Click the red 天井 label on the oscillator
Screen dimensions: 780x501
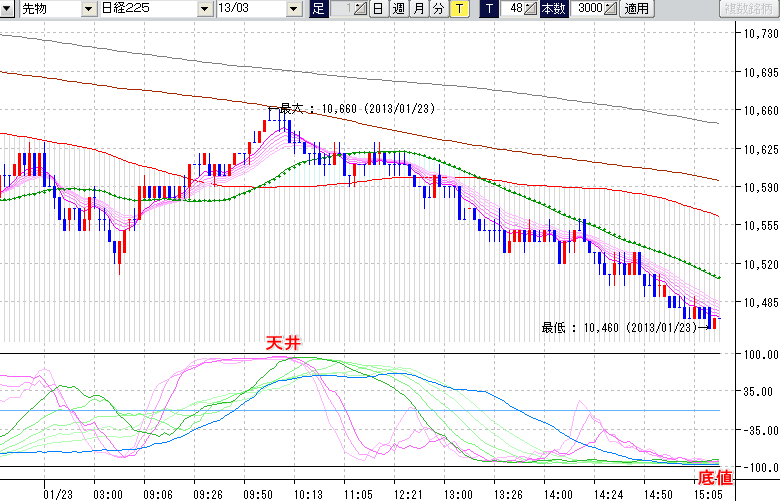pos(282,343)
